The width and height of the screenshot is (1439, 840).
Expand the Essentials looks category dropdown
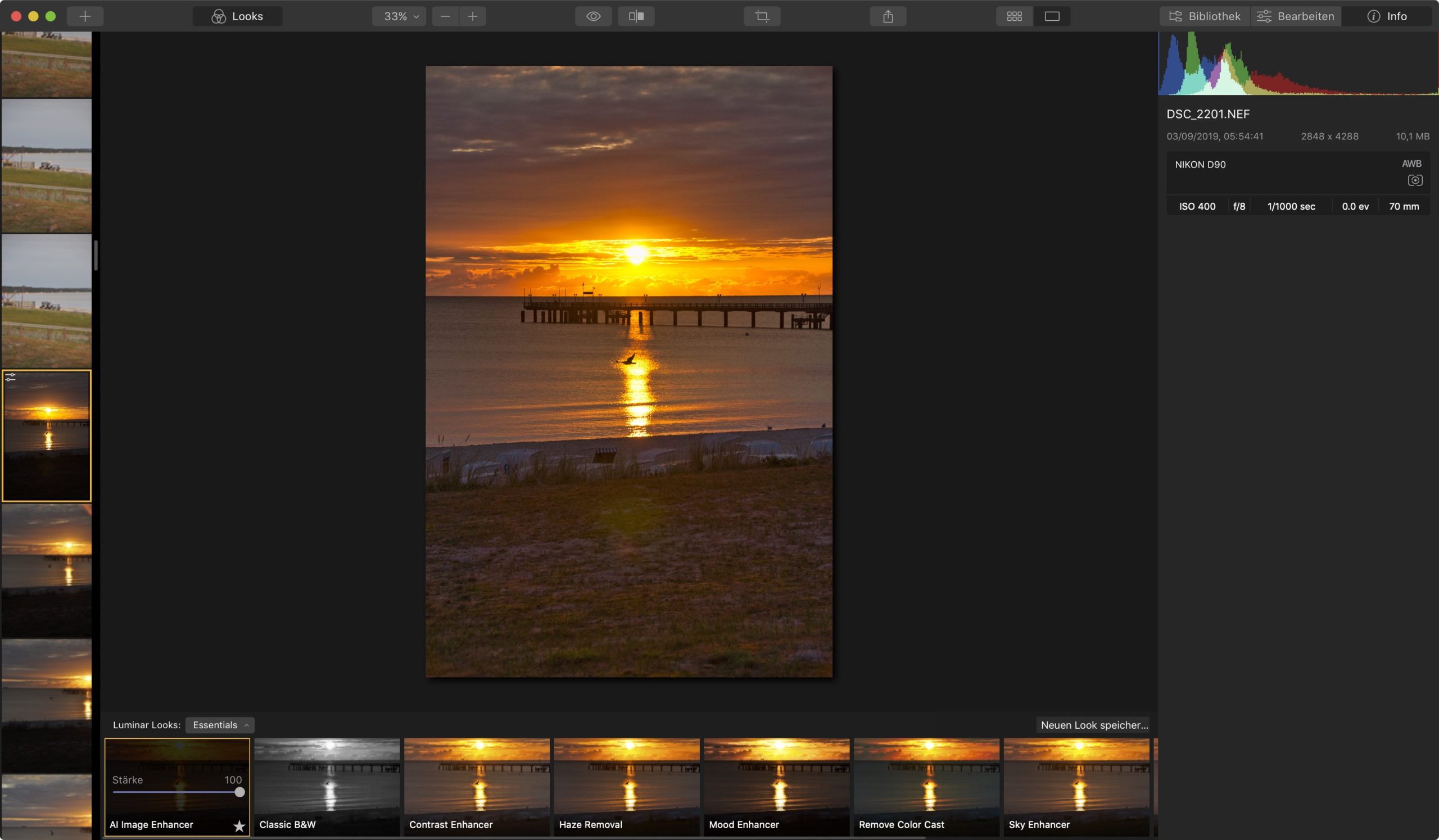tap(220, 725)
